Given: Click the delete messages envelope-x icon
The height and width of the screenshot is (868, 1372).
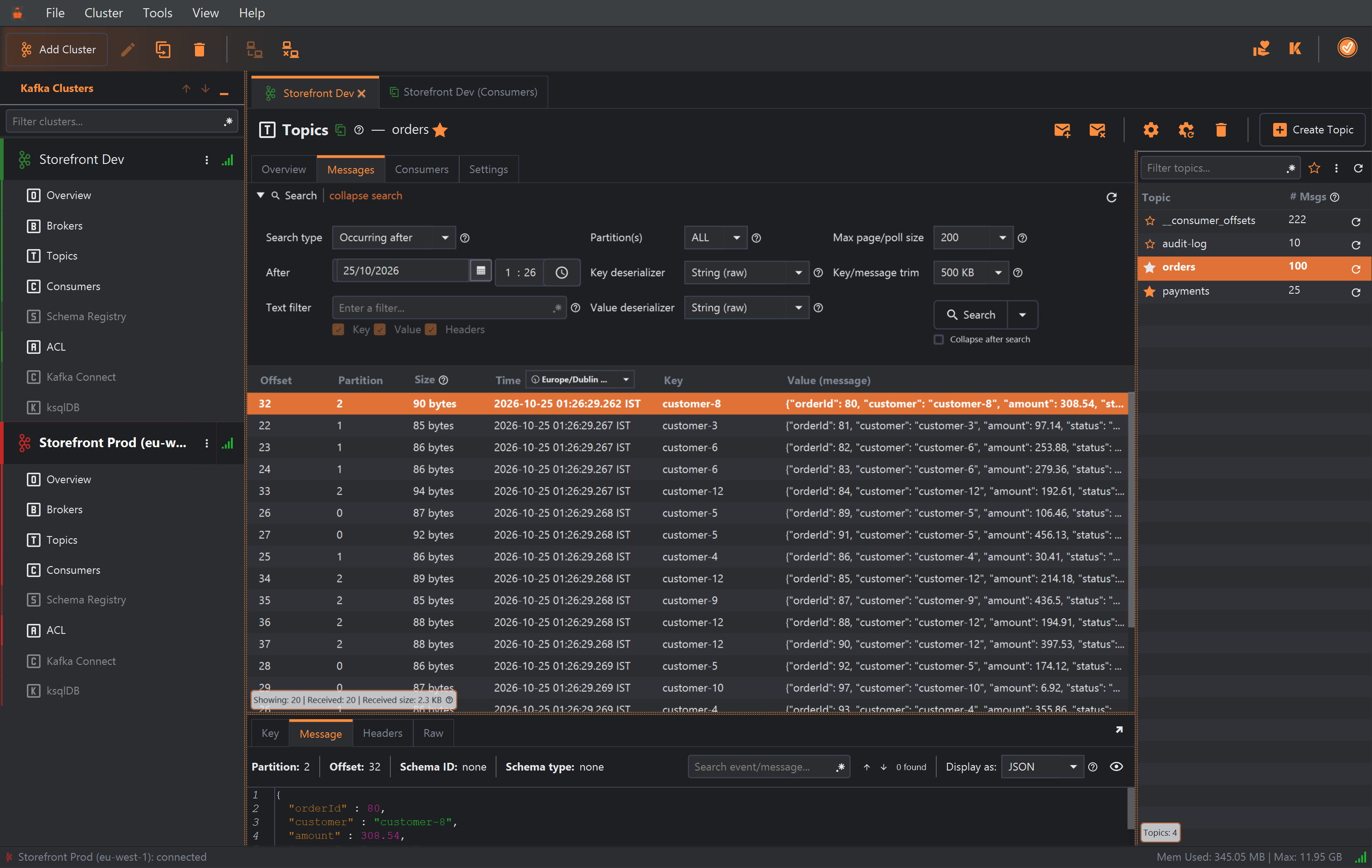Looking at the screenshot, I should 1097,130.
